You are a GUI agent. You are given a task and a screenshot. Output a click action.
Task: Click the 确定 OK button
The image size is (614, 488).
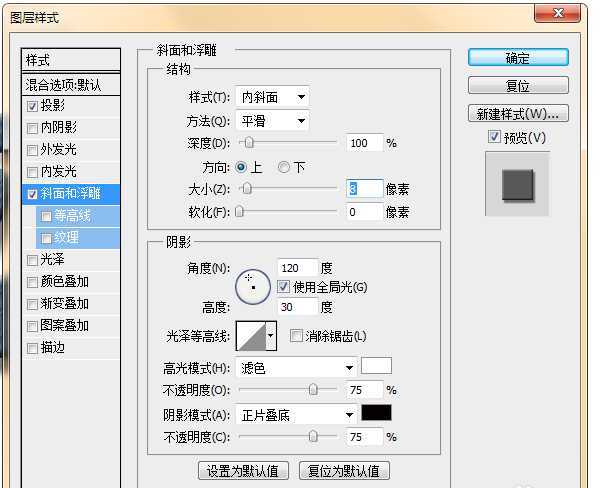pos(517,58)
